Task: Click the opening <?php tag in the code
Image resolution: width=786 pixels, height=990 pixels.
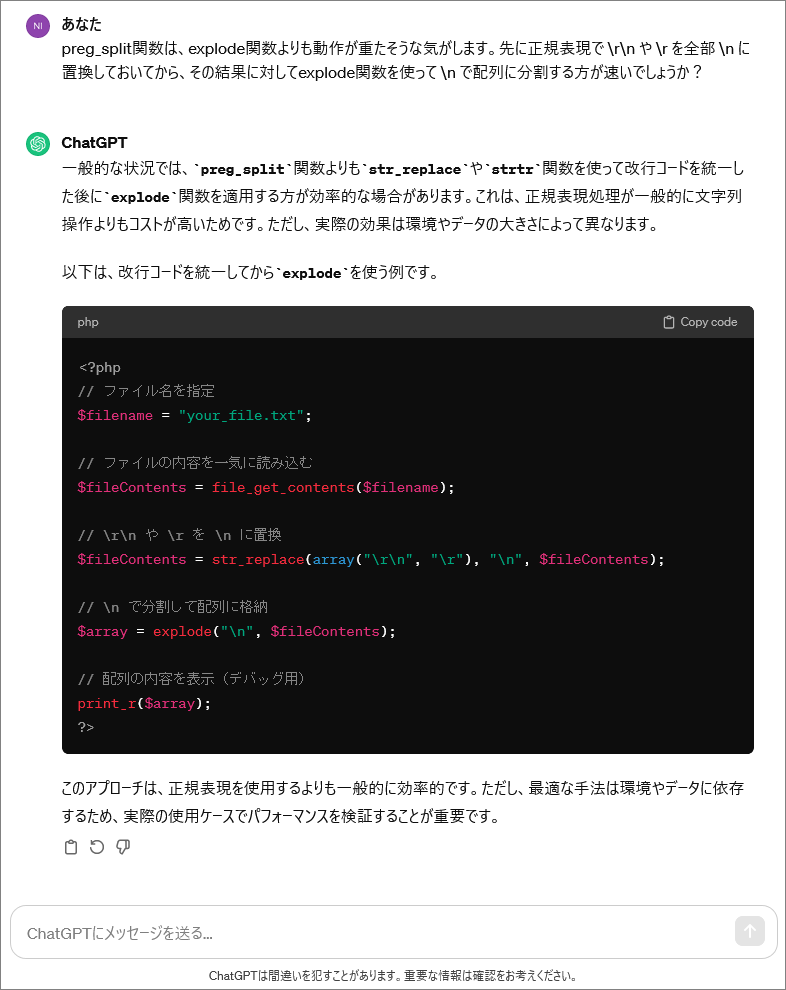Action: 99,367
